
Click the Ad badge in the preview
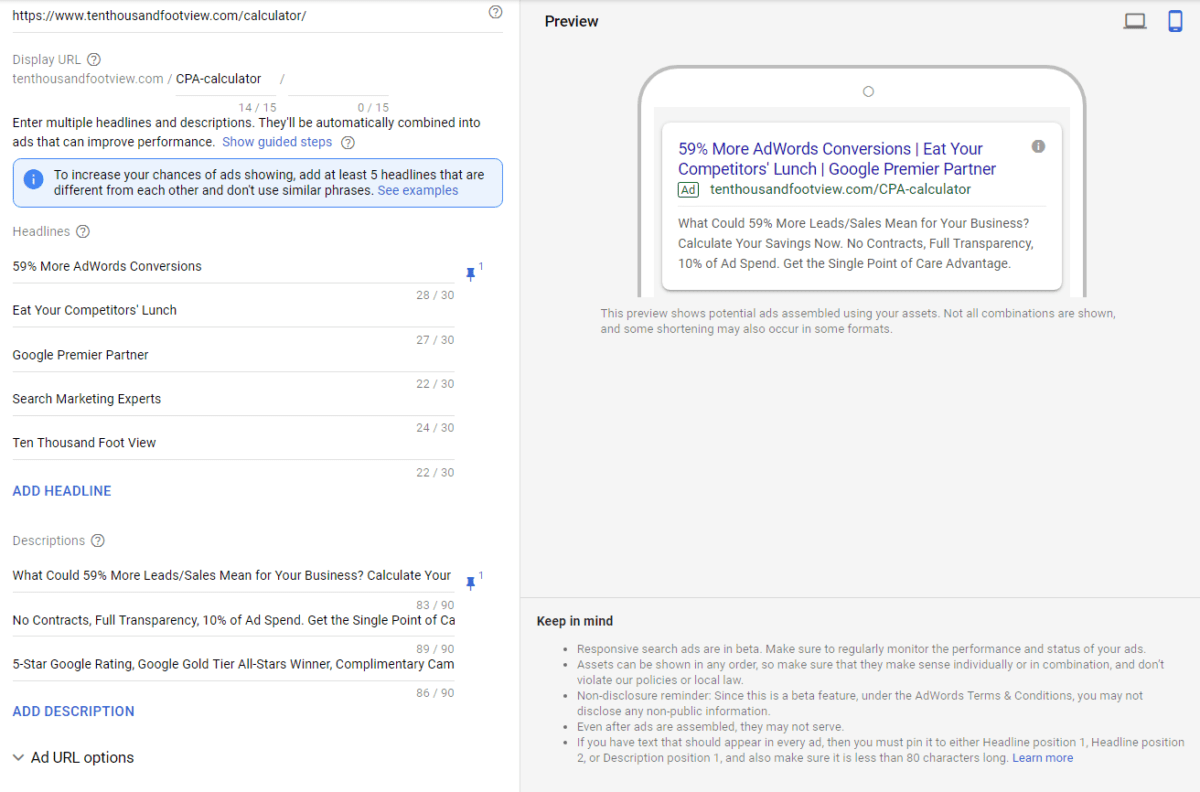pyautogui.click(x=688, y=189)
